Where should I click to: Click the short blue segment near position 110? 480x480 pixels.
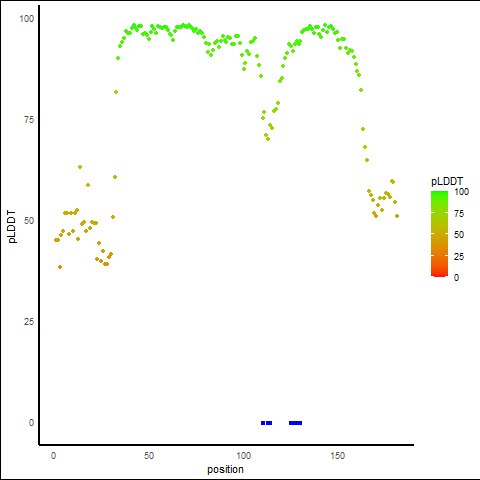[263, 423]
